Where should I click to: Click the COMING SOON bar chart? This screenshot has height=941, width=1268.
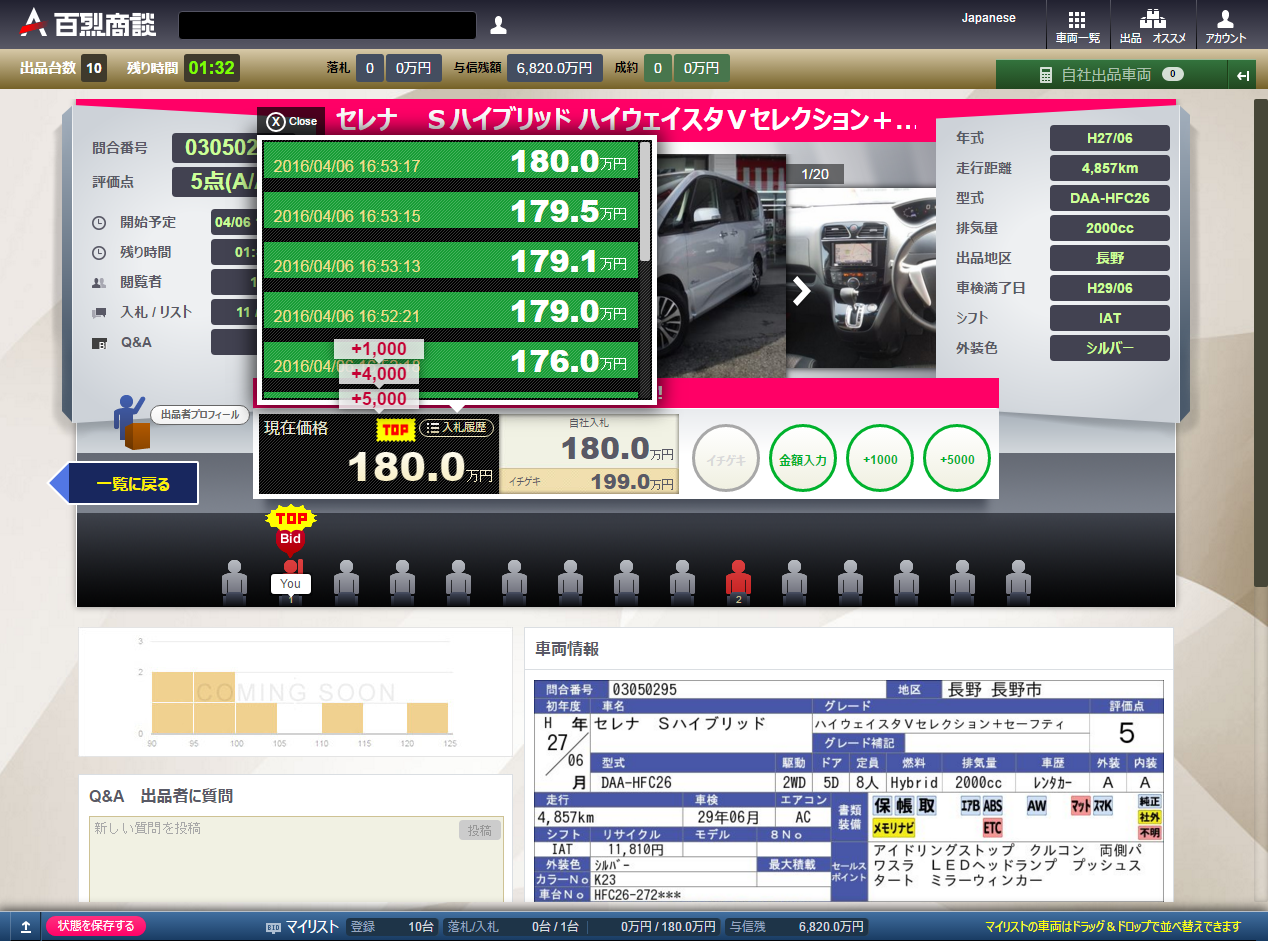click(296, 692)
